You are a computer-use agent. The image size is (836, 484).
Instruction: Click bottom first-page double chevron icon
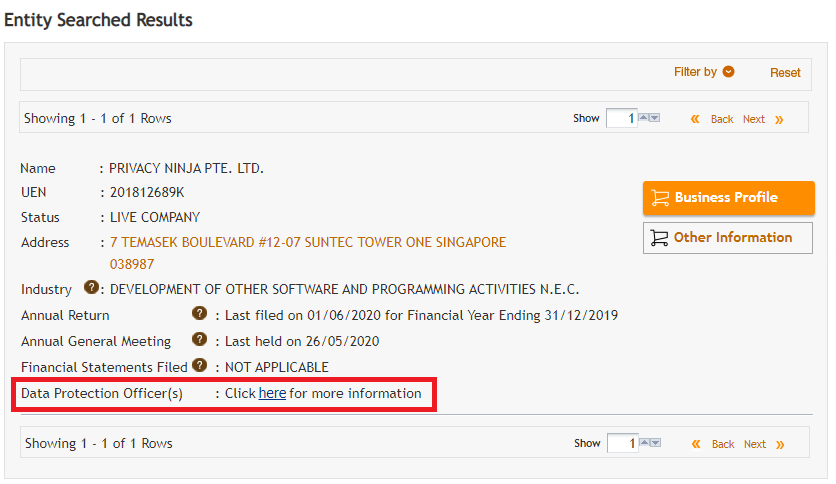click(696, 444)
